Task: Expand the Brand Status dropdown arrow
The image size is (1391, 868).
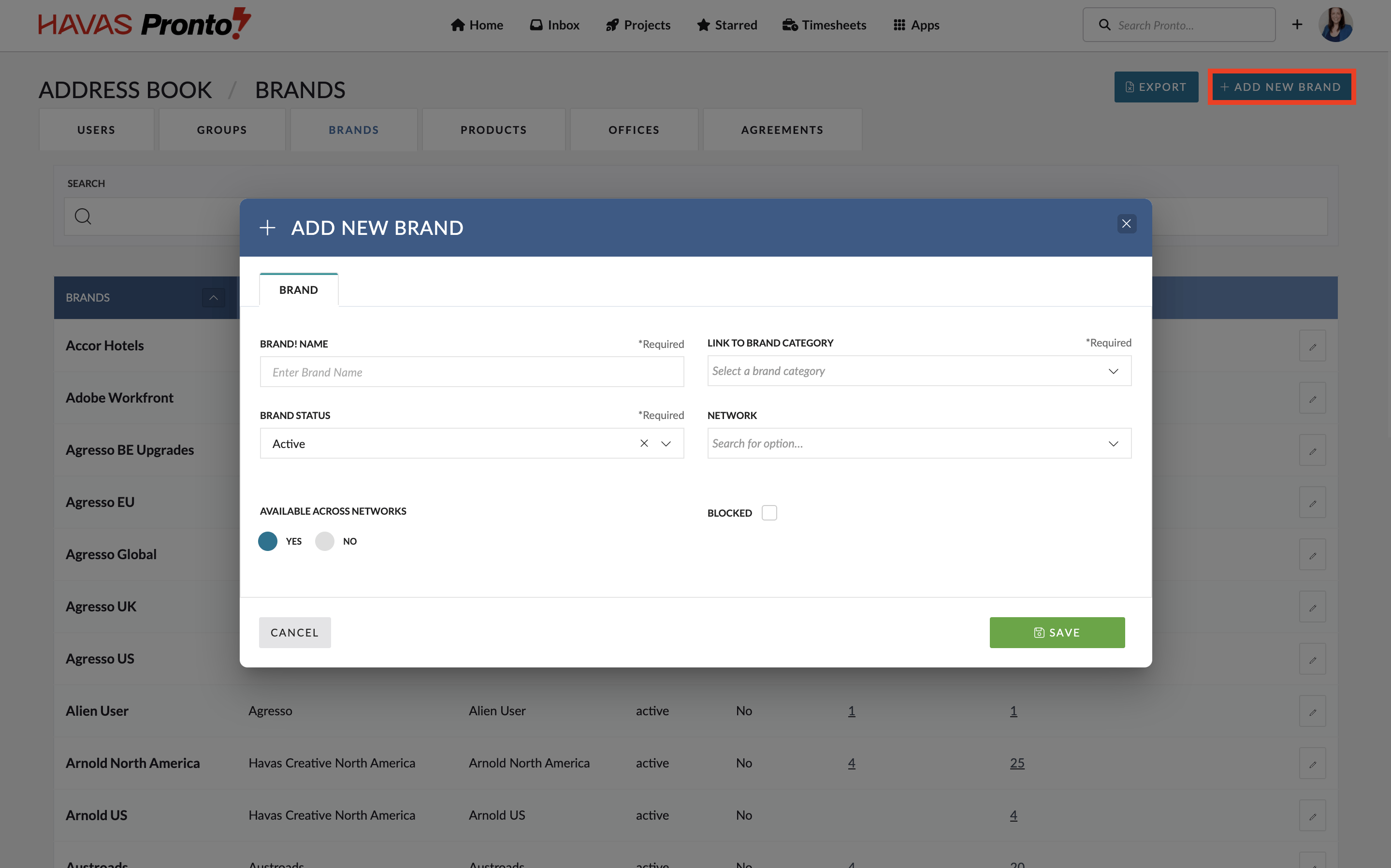Action: coord(666,444)
